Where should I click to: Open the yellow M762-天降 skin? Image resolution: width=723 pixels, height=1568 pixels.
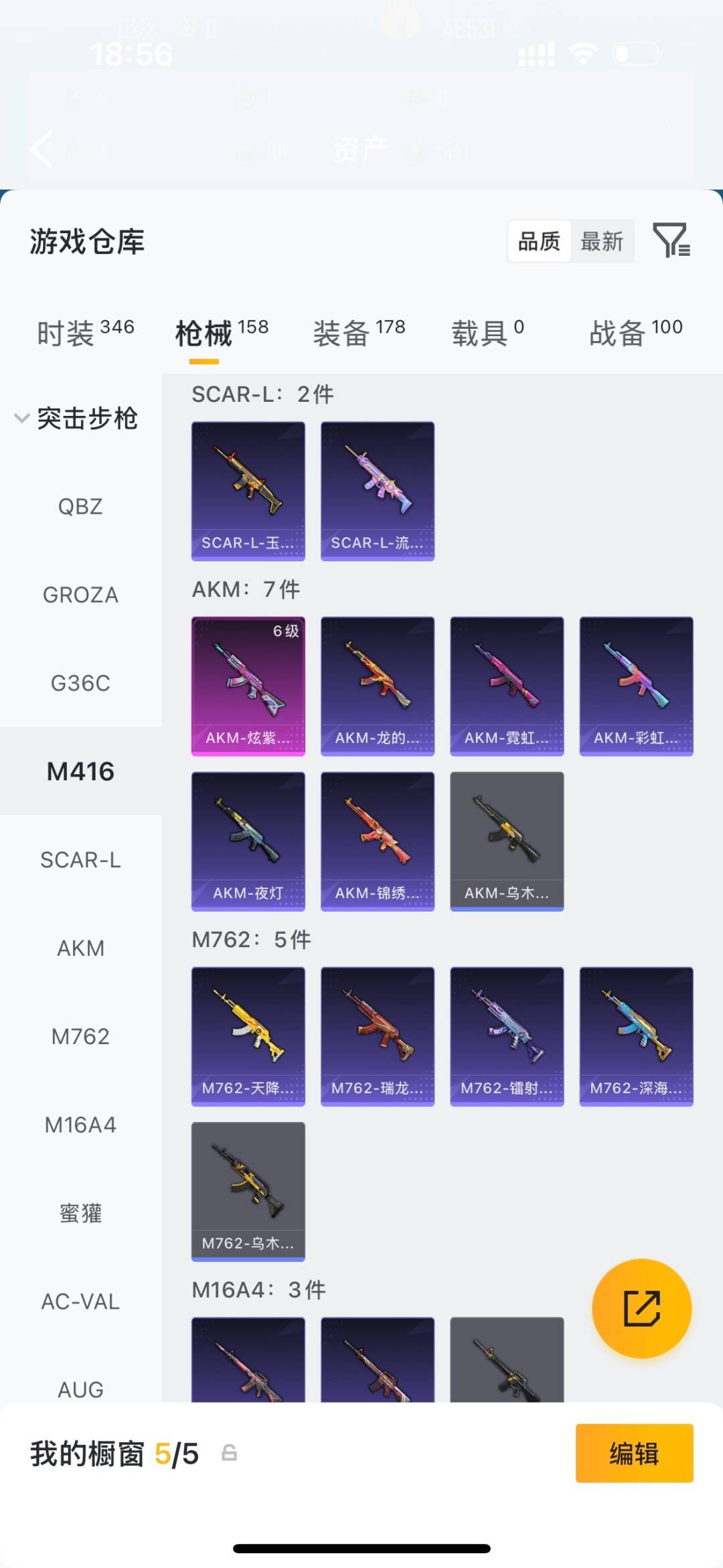248,1036
